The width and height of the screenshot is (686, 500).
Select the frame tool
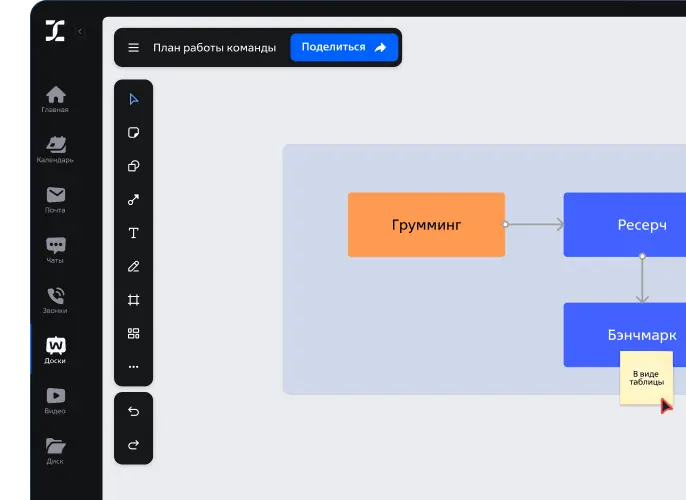click(x=133, y=300)
